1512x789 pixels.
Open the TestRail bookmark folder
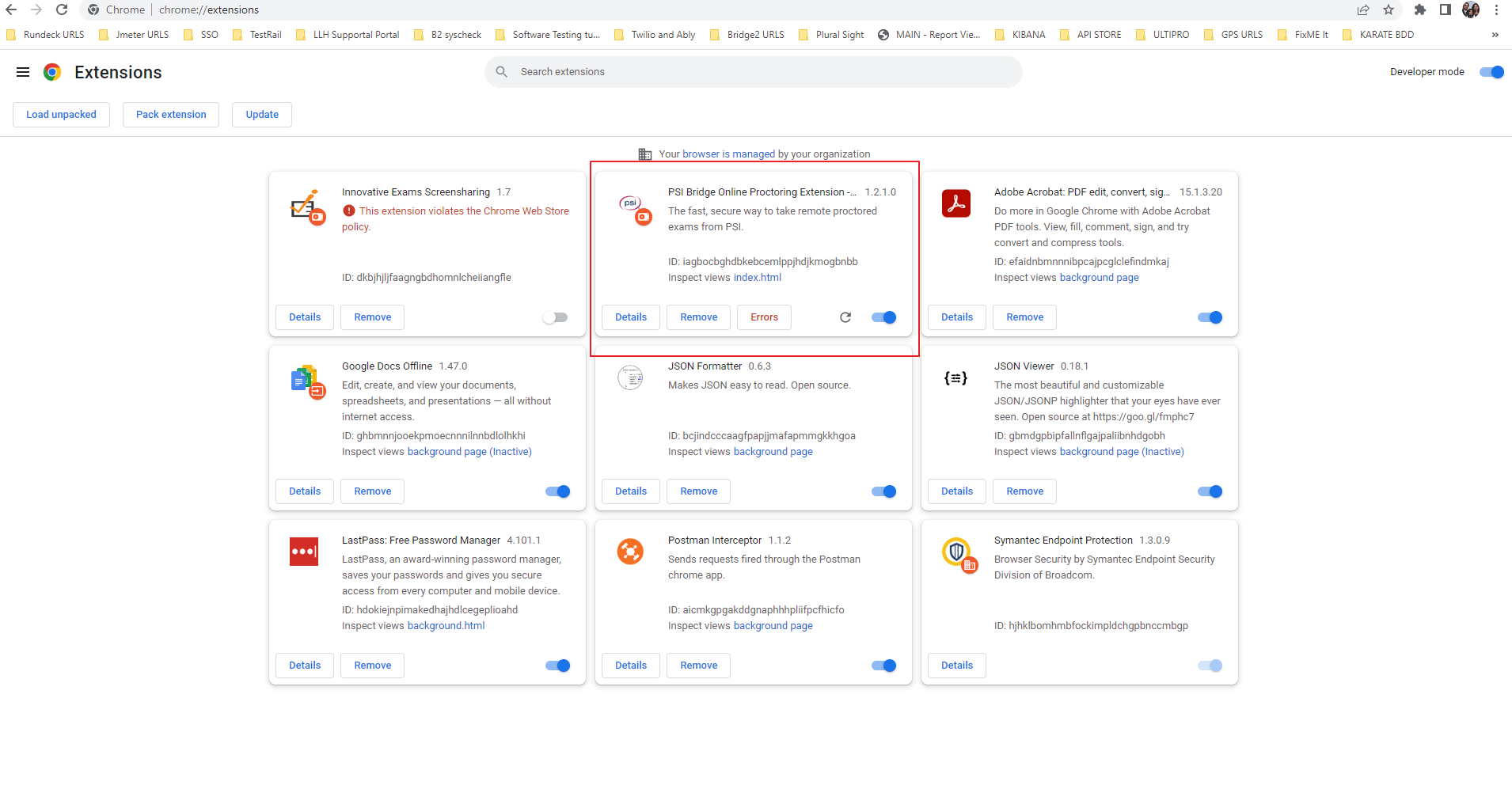pyautogui.click(x=257, y=35)
